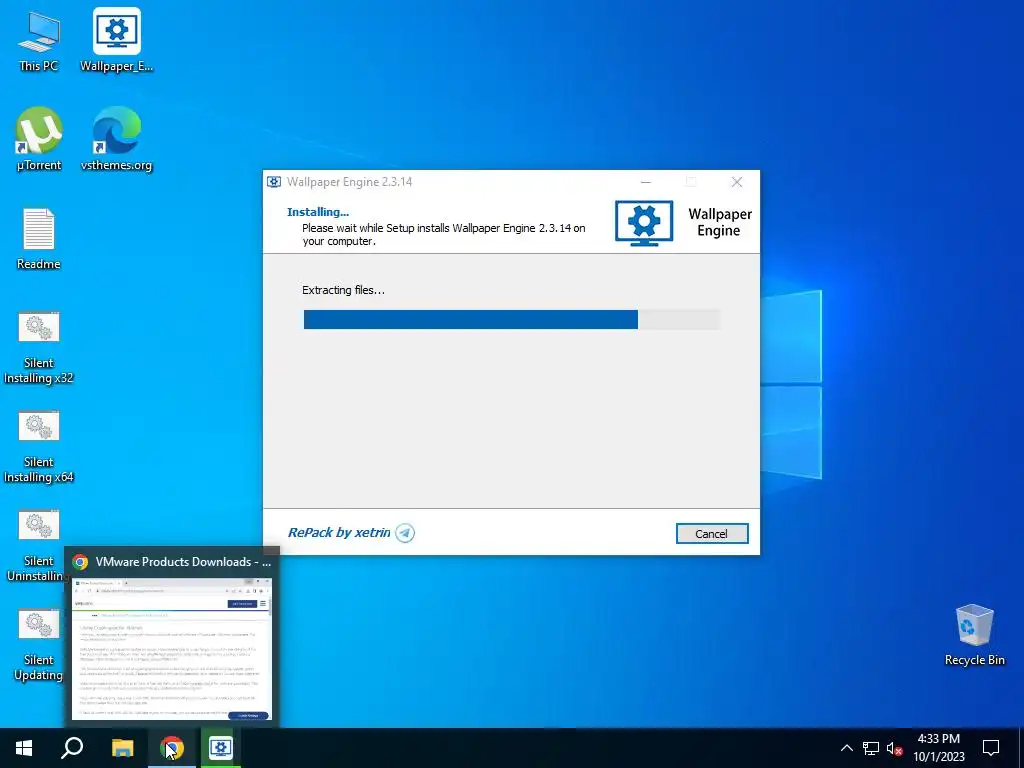Image resolution: width=1024 pixels, height=768 pixels.
Task: Click the 'Extracting files...' status text
Action: click(344, 290)
